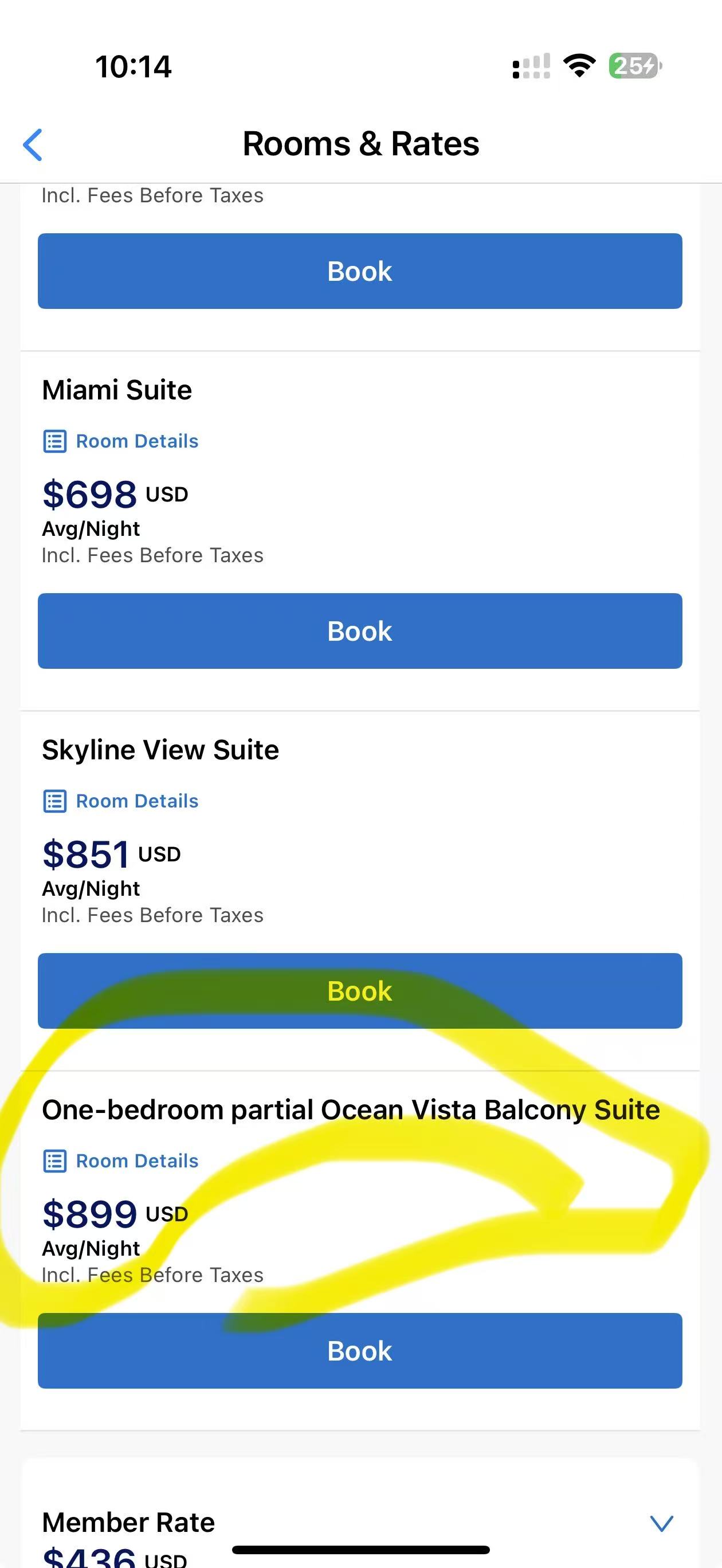Tap the Wi-Fi status icon
The width and height of the screenshot is (722, 1568).
coord(579,65)
